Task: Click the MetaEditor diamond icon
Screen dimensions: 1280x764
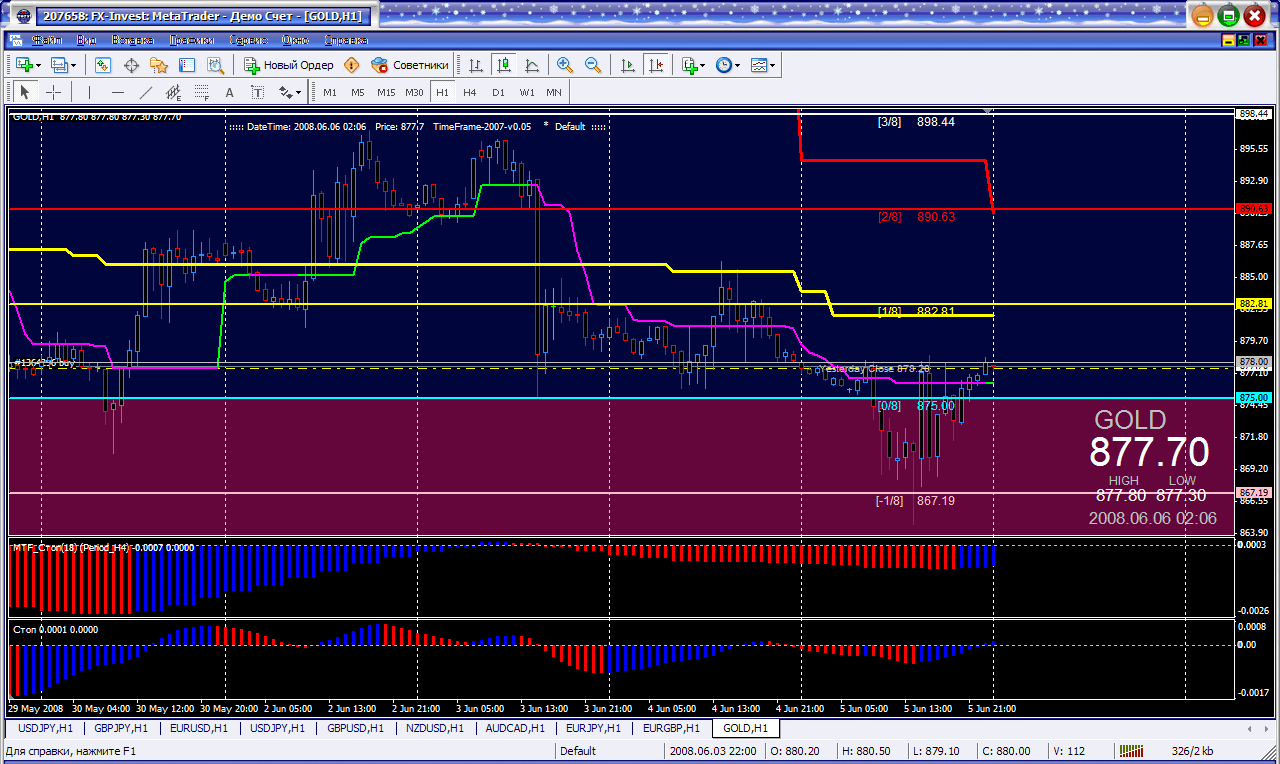Action: [351, 65]
